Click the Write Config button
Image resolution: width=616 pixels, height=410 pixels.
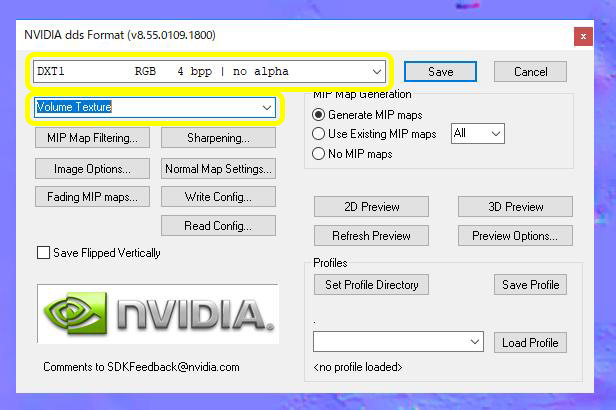[218, 196]
